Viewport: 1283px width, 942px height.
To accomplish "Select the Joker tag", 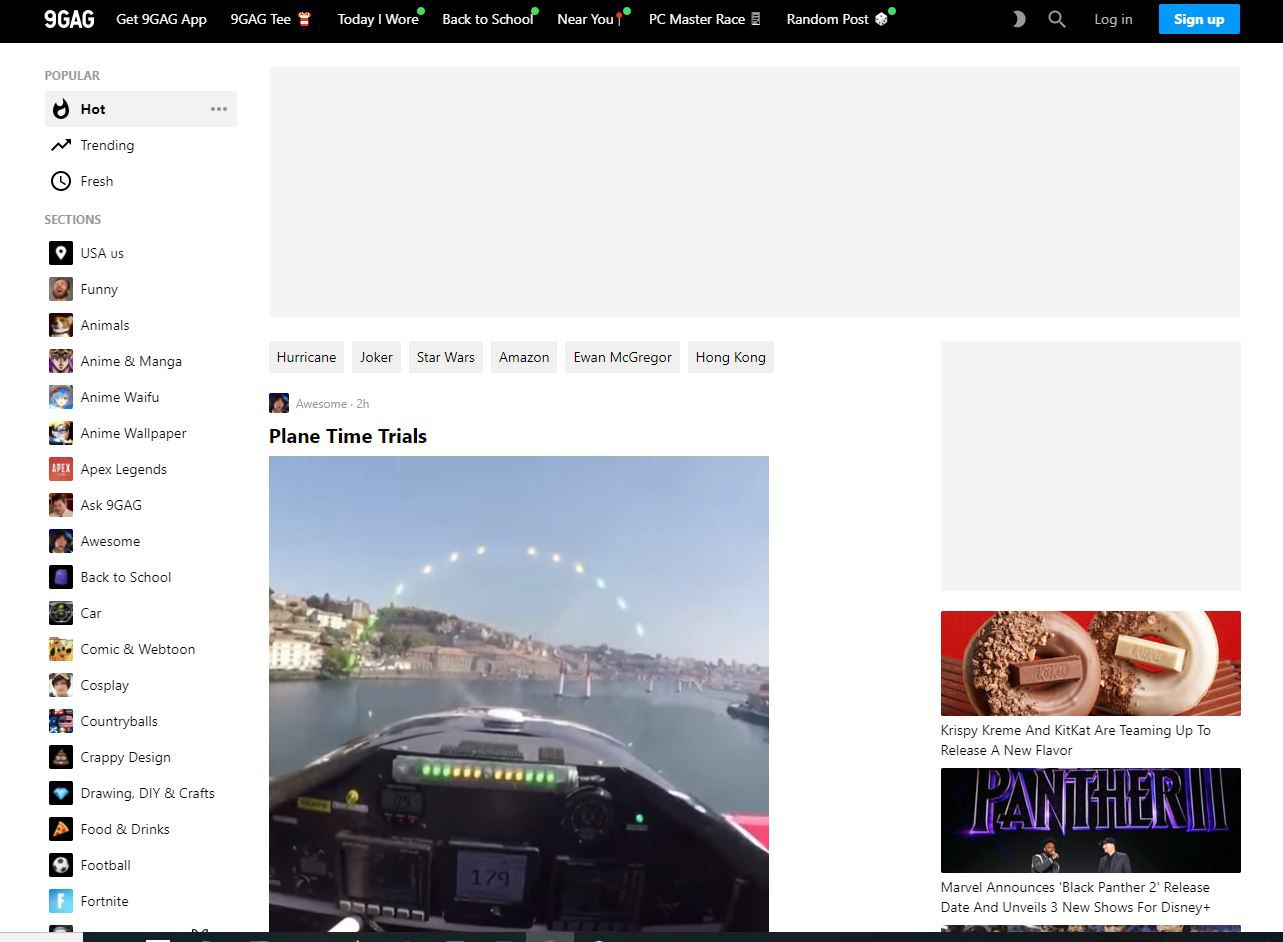I will pos(376,357).
